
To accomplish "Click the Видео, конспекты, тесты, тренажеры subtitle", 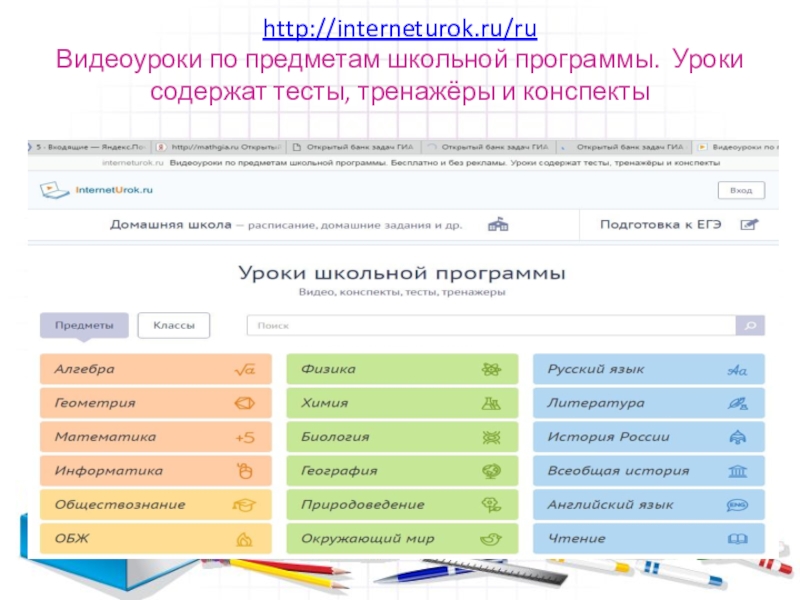I will 402,292.
